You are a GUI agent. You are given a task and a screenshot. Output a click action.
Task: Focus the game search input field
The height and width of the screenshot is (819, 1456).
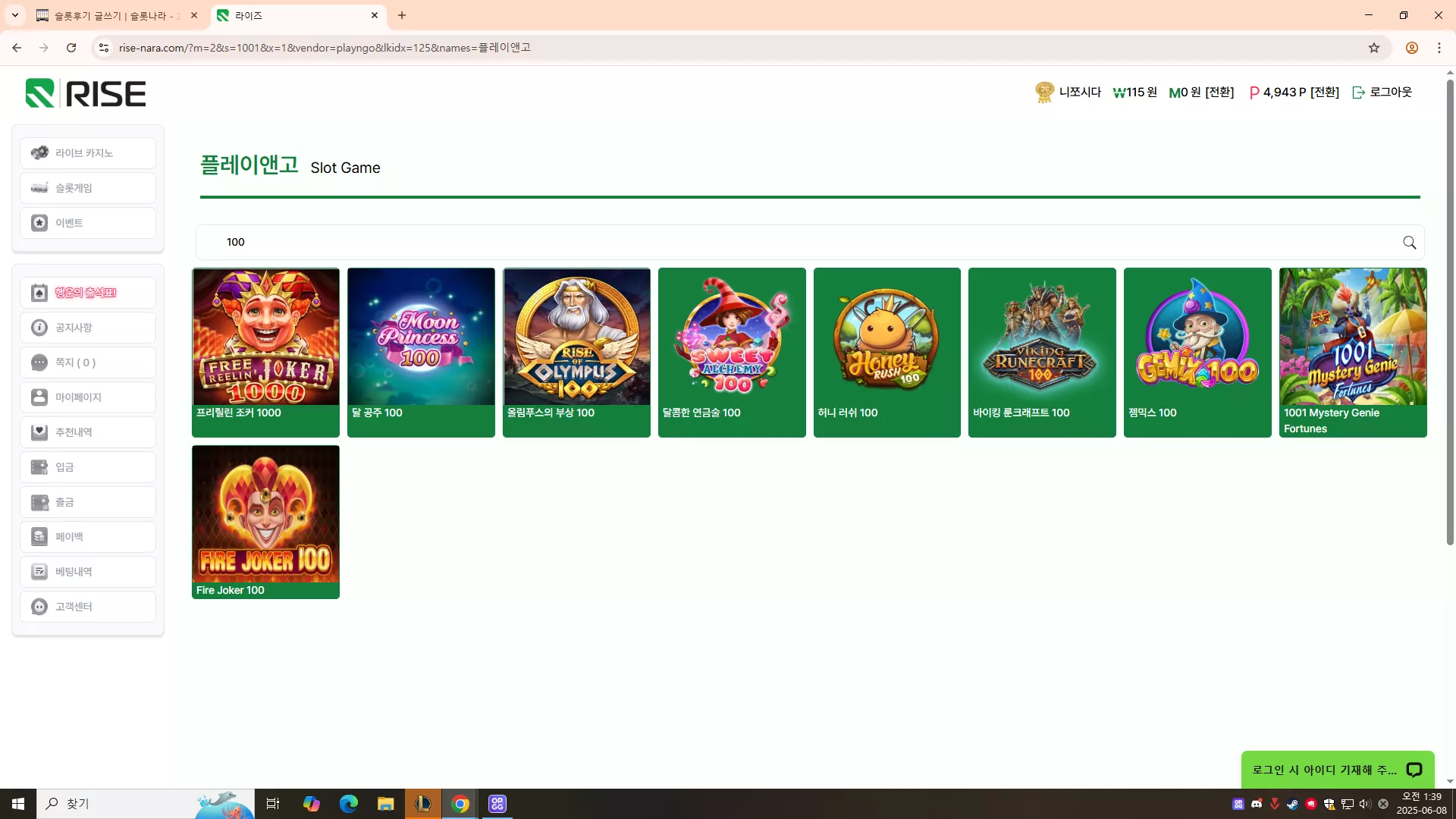[x=810, y=243]
